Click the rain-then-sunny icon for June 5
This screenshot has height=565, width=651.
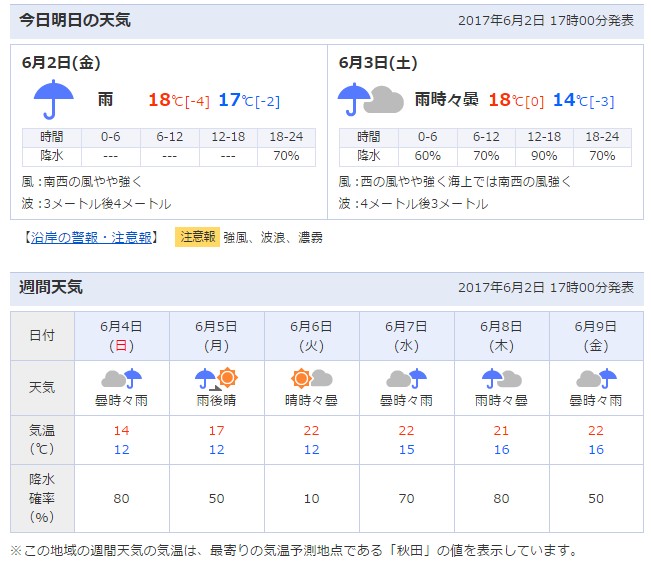(x=216, y=379)
